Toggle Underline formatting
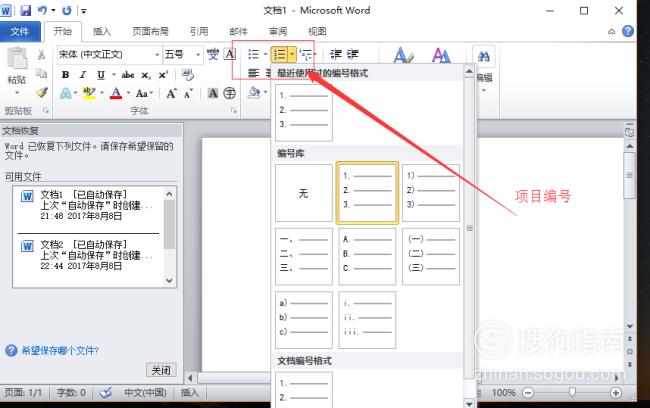 pos(101,75)
